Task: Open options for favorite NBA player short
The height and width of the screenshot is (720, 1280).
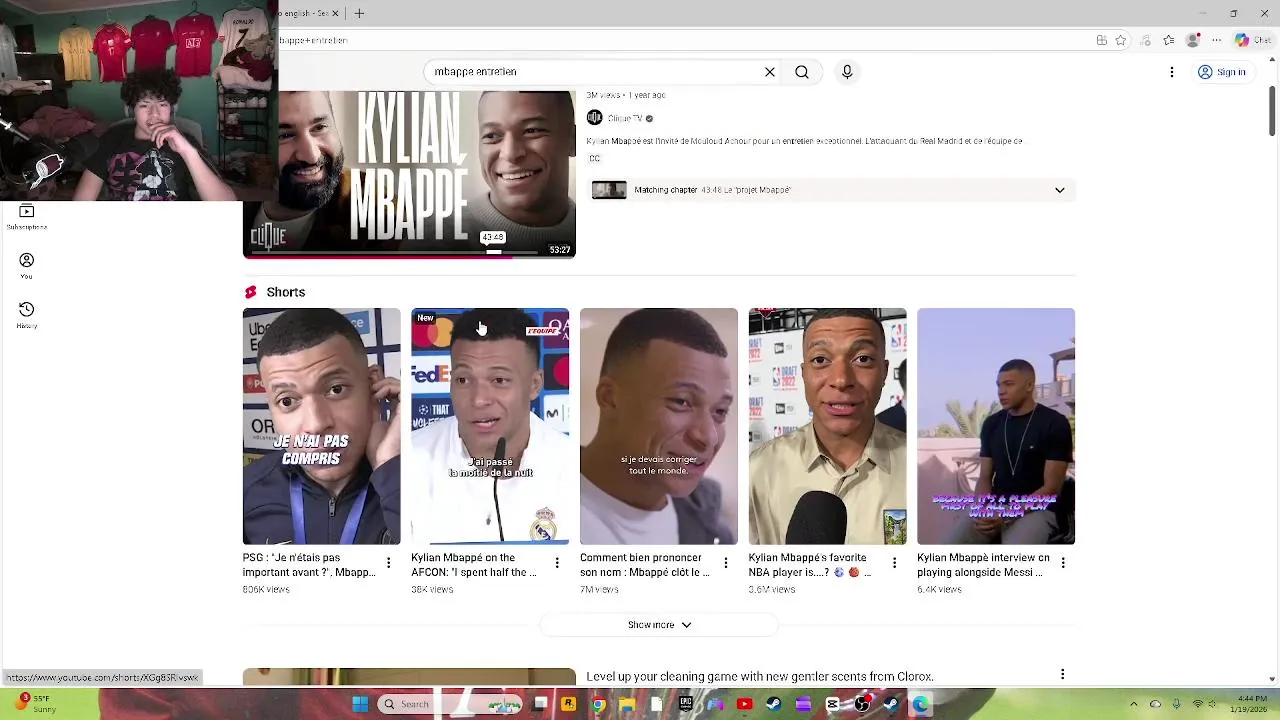Action: [x=894, y=563]
